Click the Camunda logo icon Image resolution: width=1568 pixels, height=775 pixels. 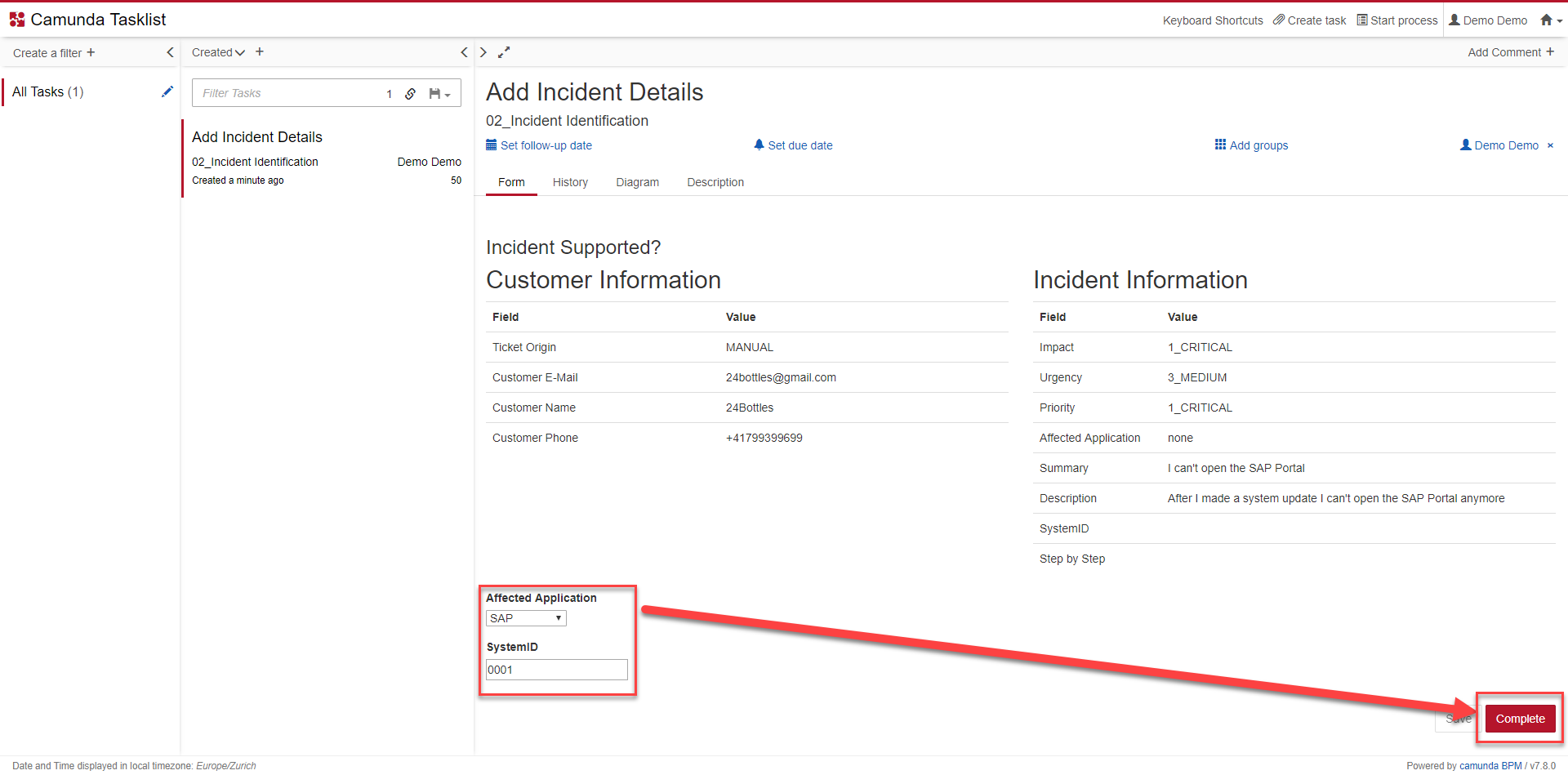pos(17,20)
